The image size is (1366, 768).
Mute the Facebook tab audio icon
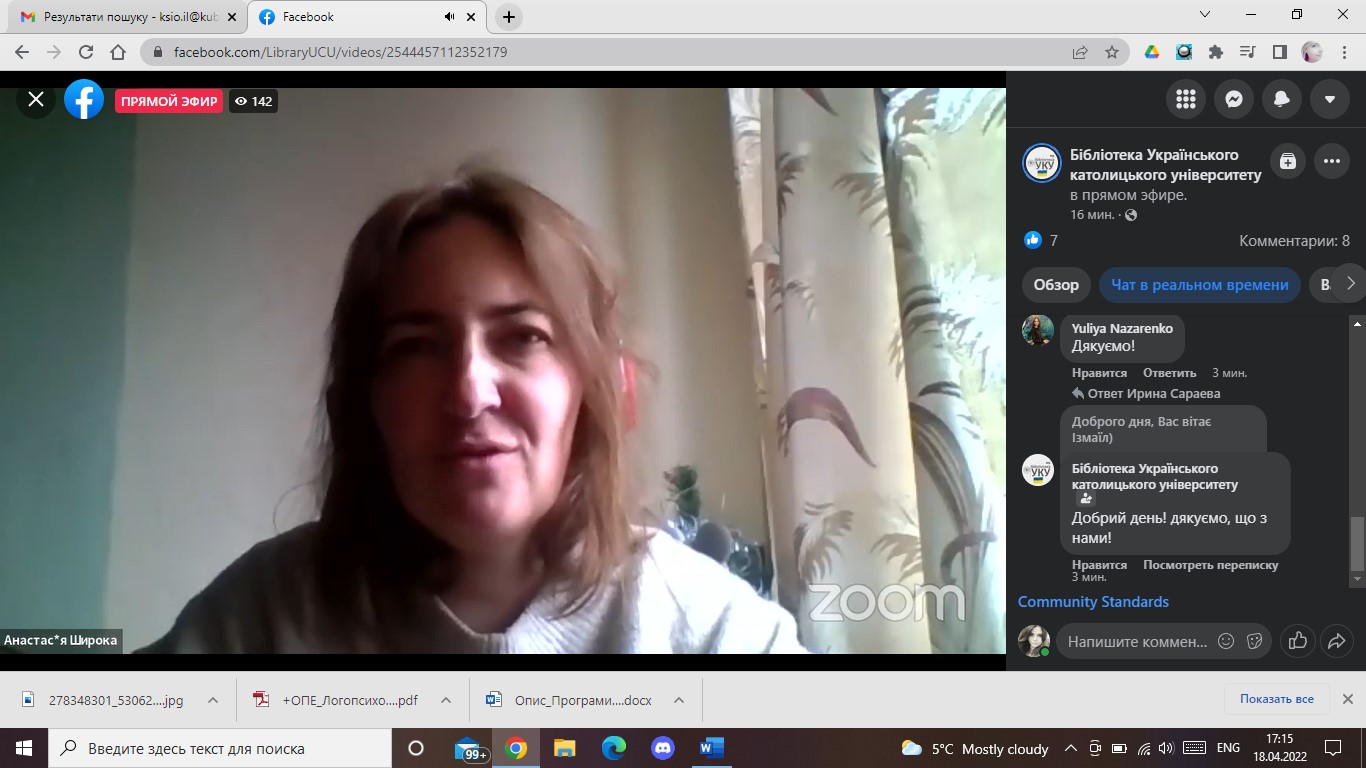[449, 17]
